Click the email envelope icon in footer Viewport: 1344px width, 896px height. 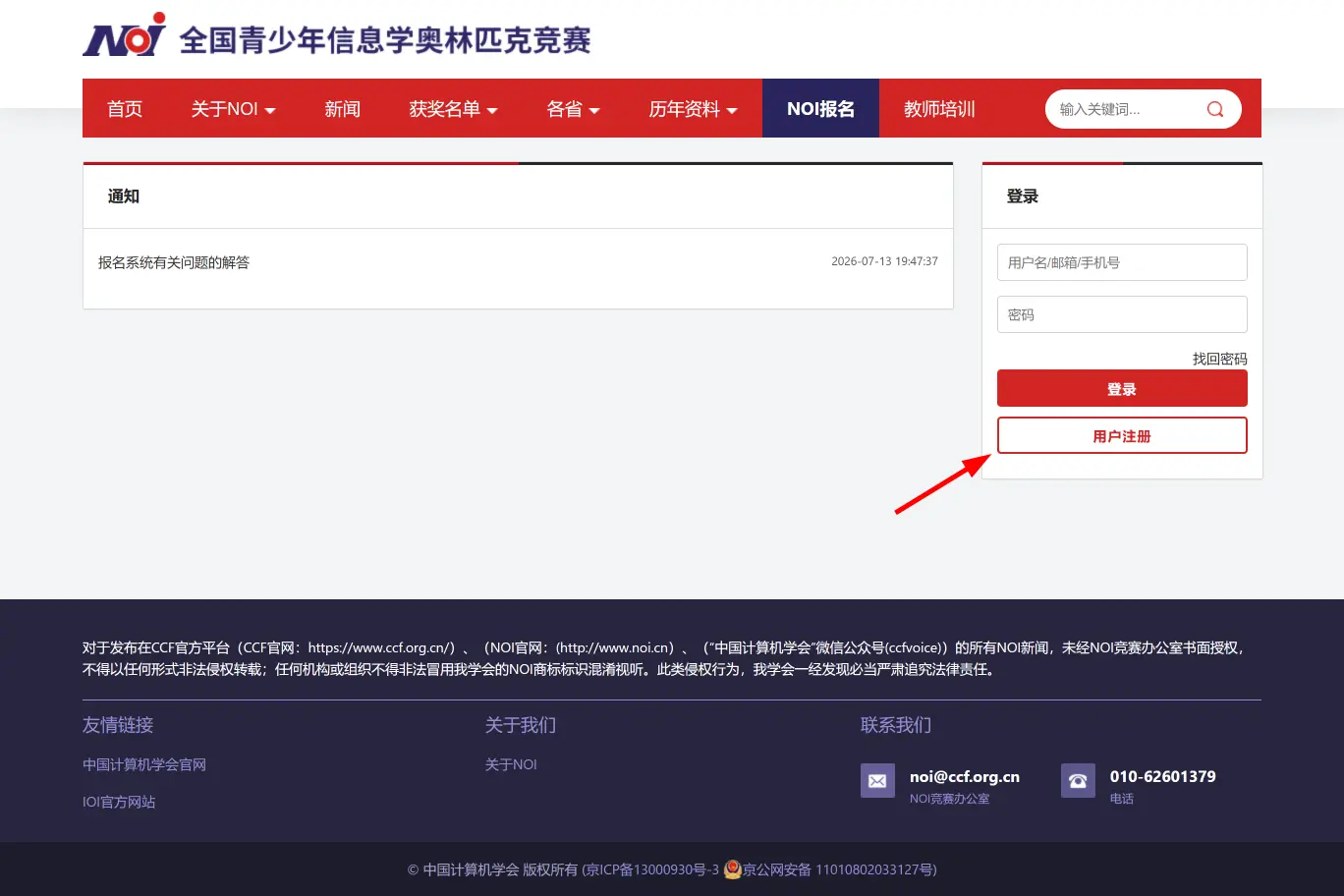pos(877,781)
